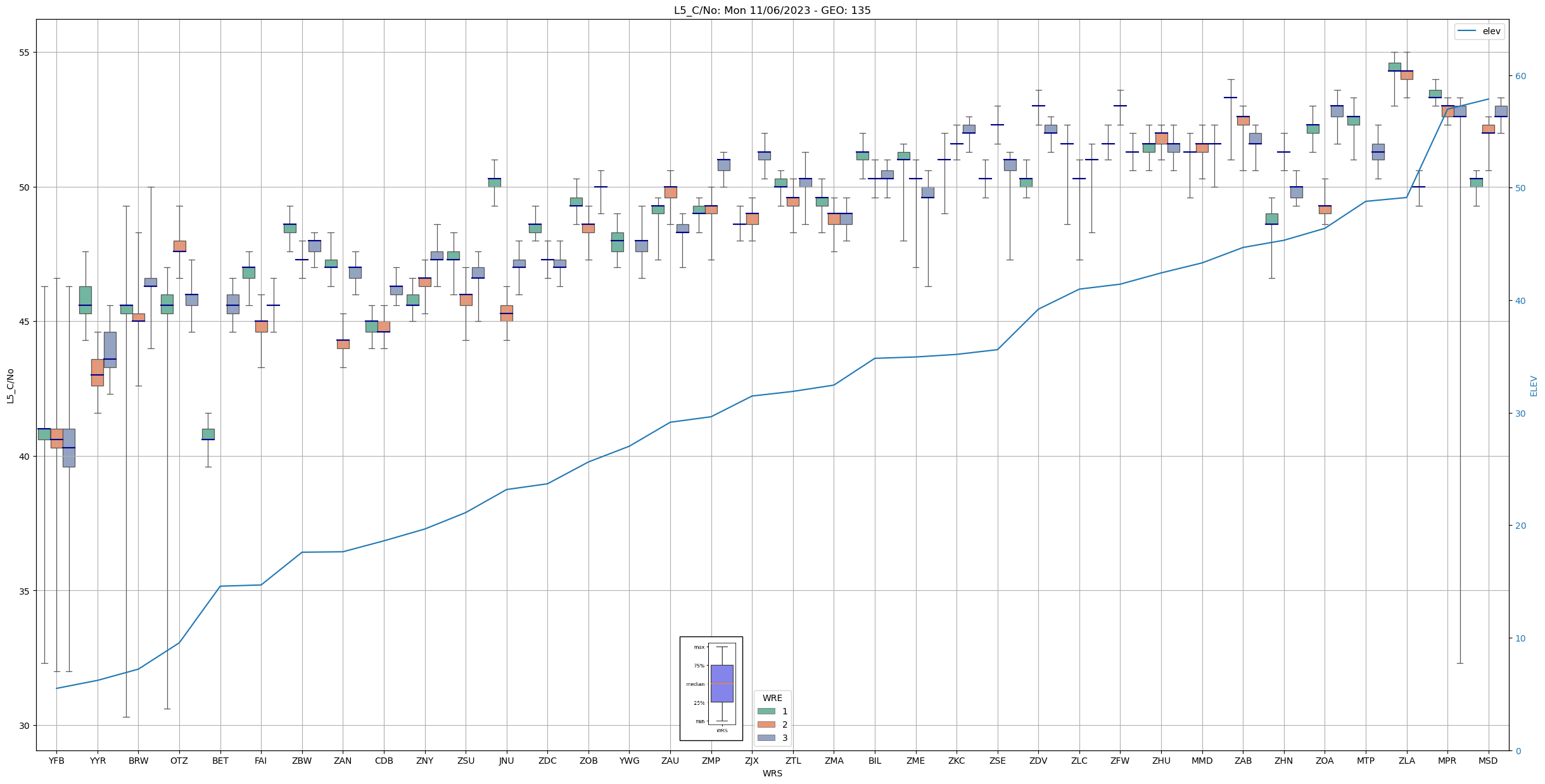Image resolution: width=1545 pixels, height=784 pixels.
Task: Click the x-axis label 'WRS'
Action: tap(772, 773)
